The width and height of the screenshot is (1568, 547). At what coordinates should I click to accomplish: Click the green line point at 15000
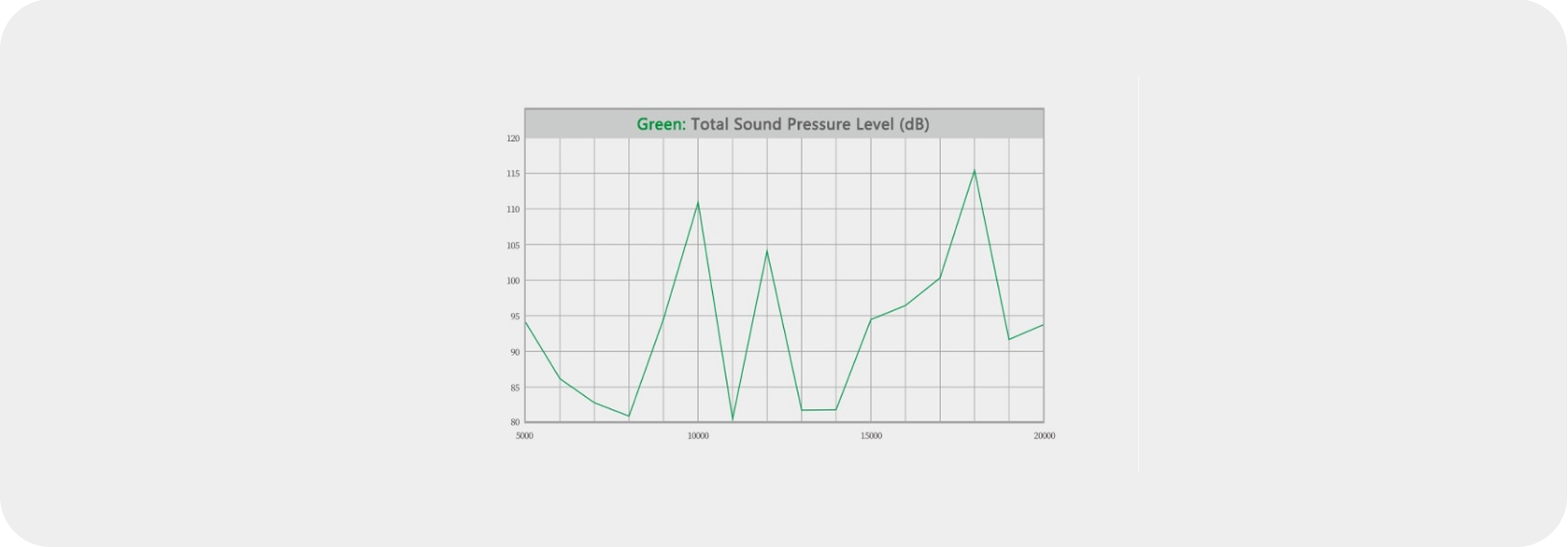tap(871, 319)
